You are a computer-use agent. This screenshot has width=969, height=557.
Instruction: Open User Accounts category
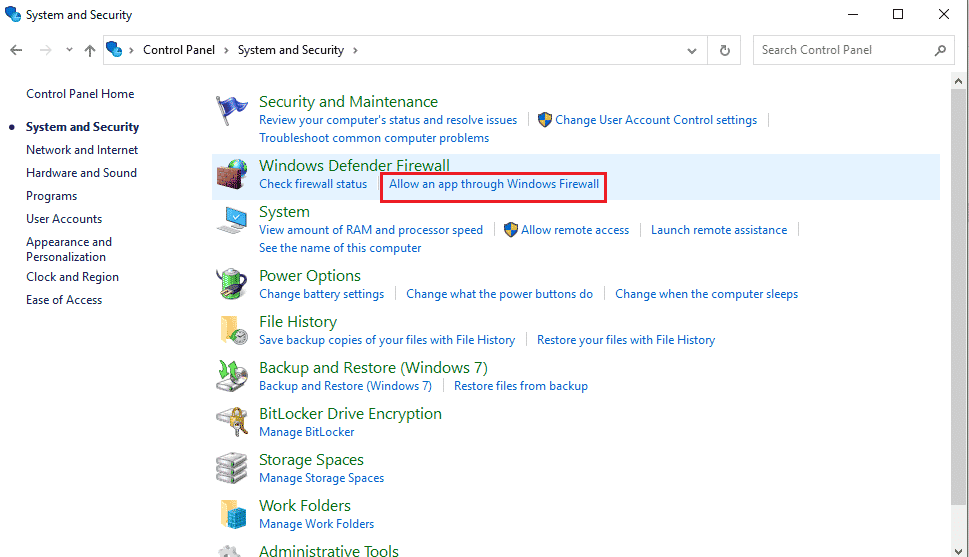click(64, 219)
